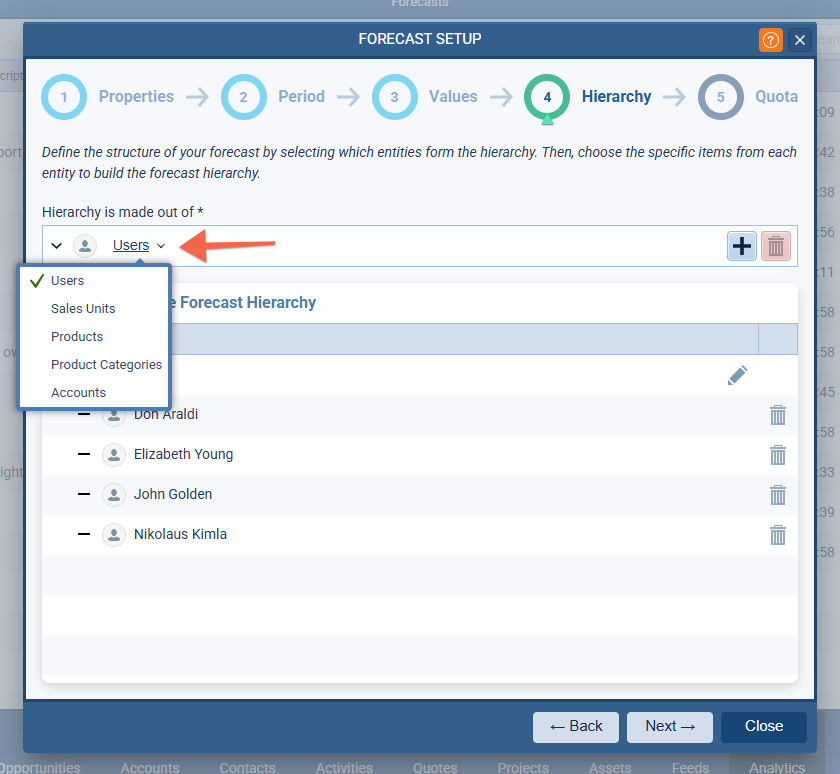Choose Product Categories in dropdown list
The width and height of the screenshot is (840, 774).
click(106, 365)
